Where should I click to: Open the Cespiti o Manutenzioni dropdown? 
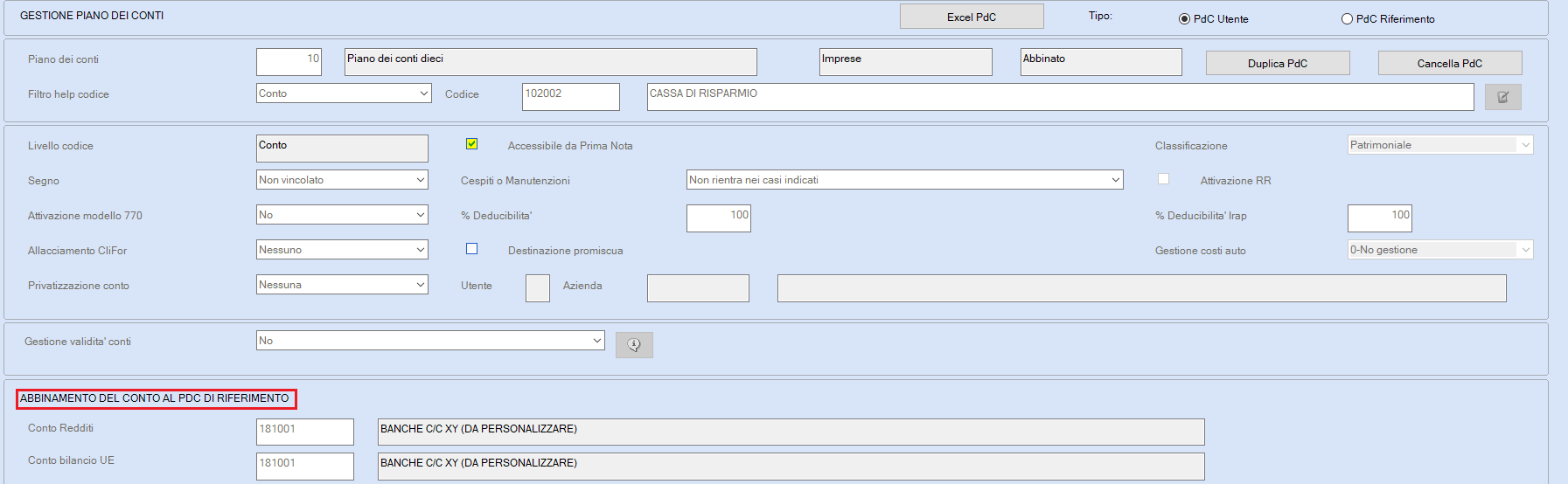pos(905,180)
